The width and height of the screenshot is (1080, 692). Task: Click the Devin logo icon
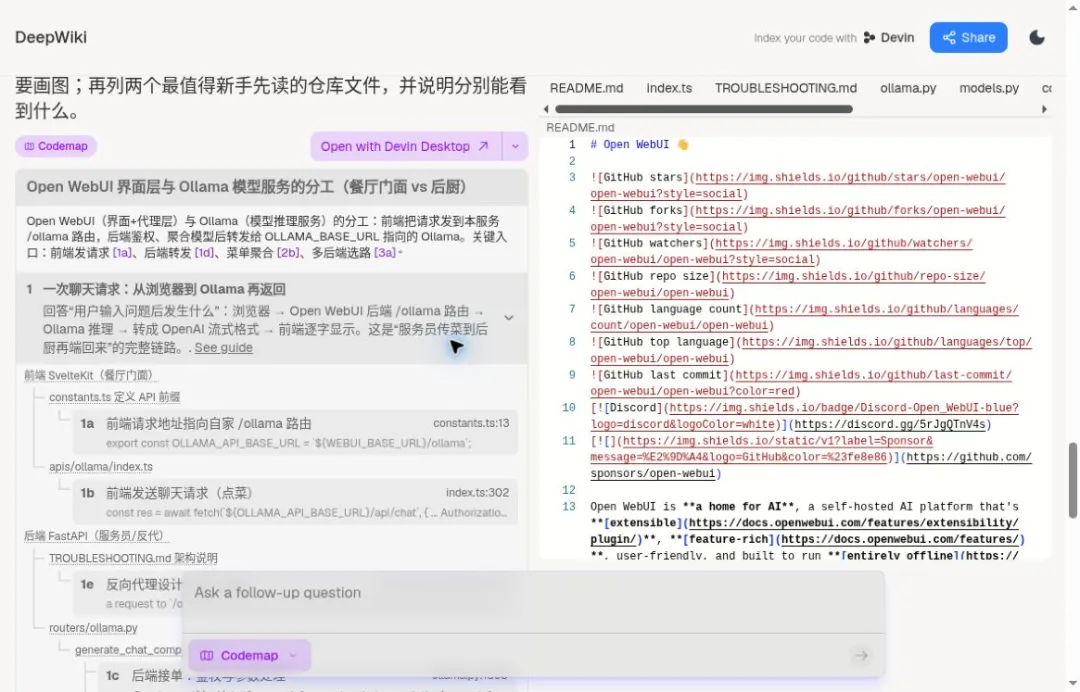[869, 38]
